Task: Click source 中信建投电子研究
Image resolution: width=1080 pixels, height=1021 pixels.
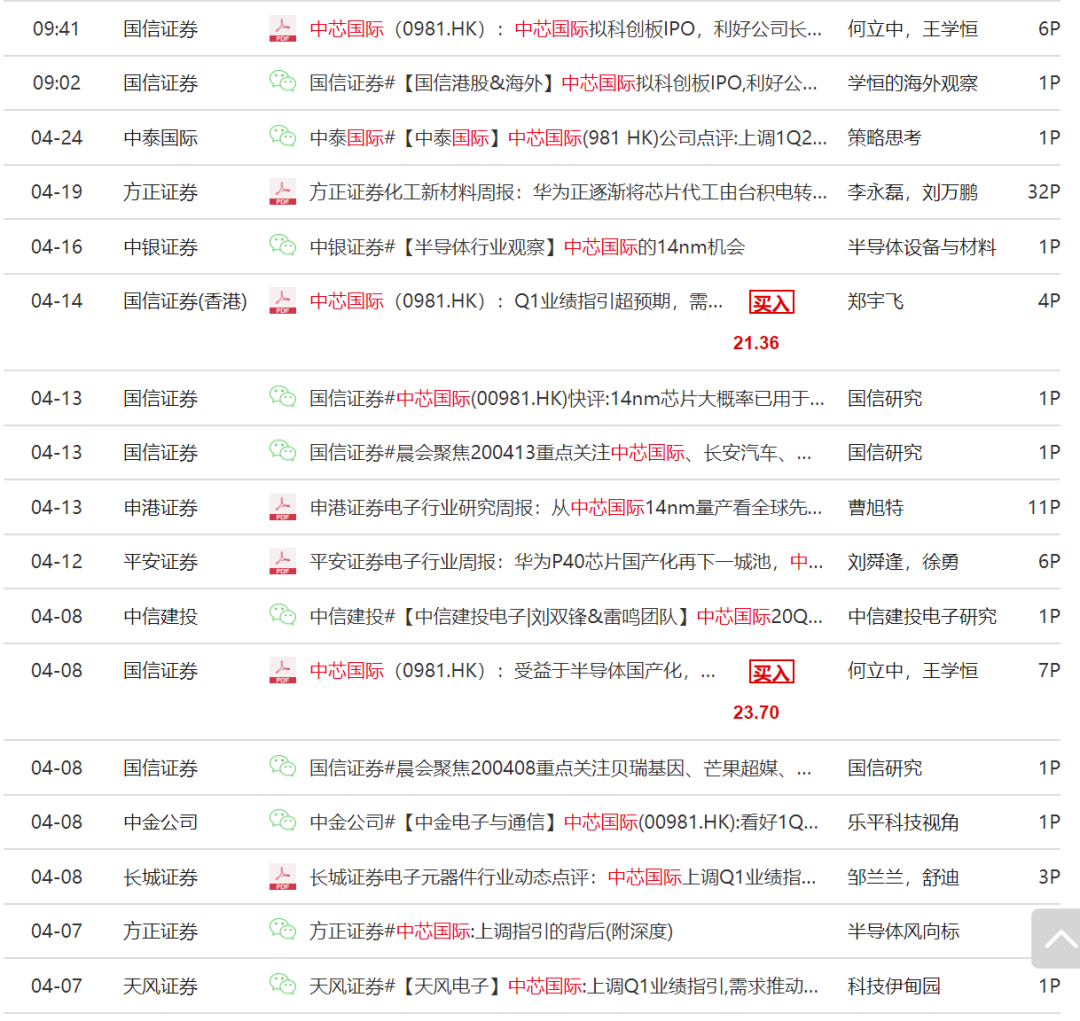Action: point(922,616)
